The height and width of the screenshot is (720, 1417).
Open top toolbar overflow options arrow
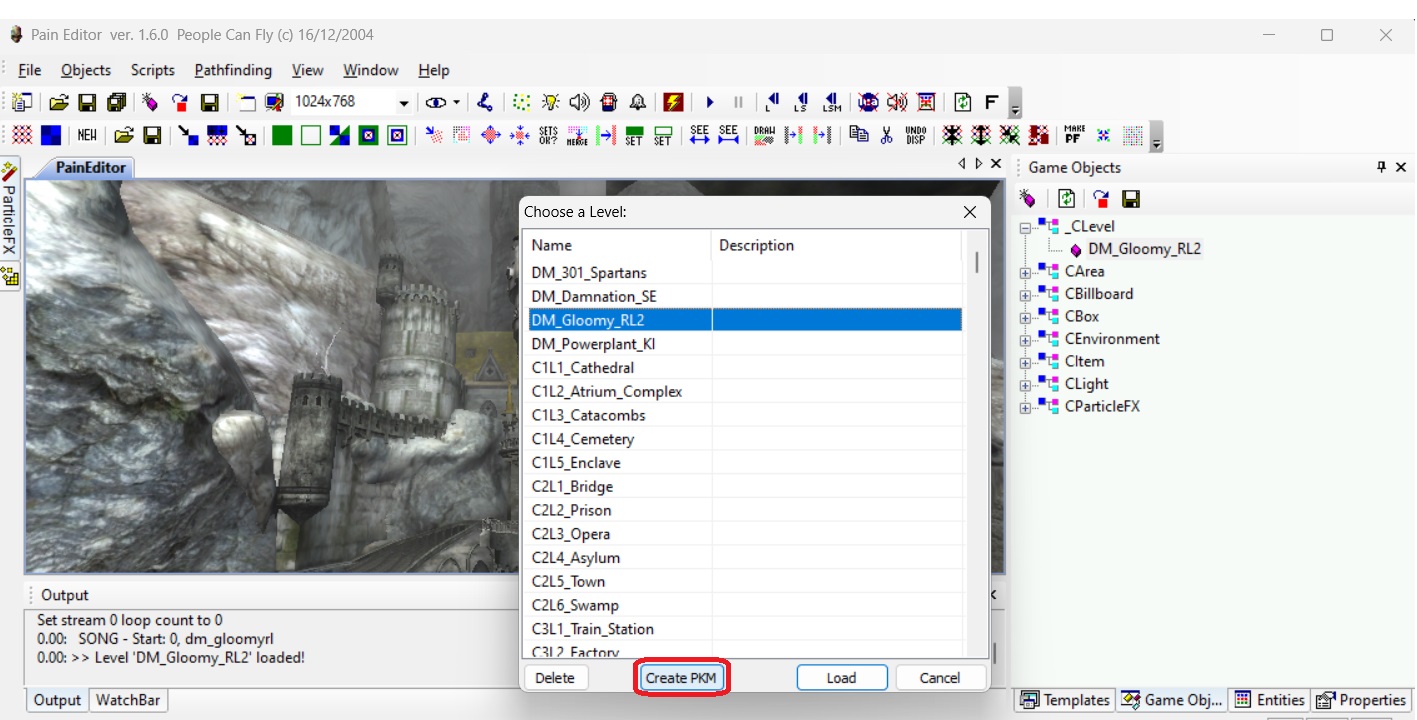pyautogui.click(x=1015, y=104)
